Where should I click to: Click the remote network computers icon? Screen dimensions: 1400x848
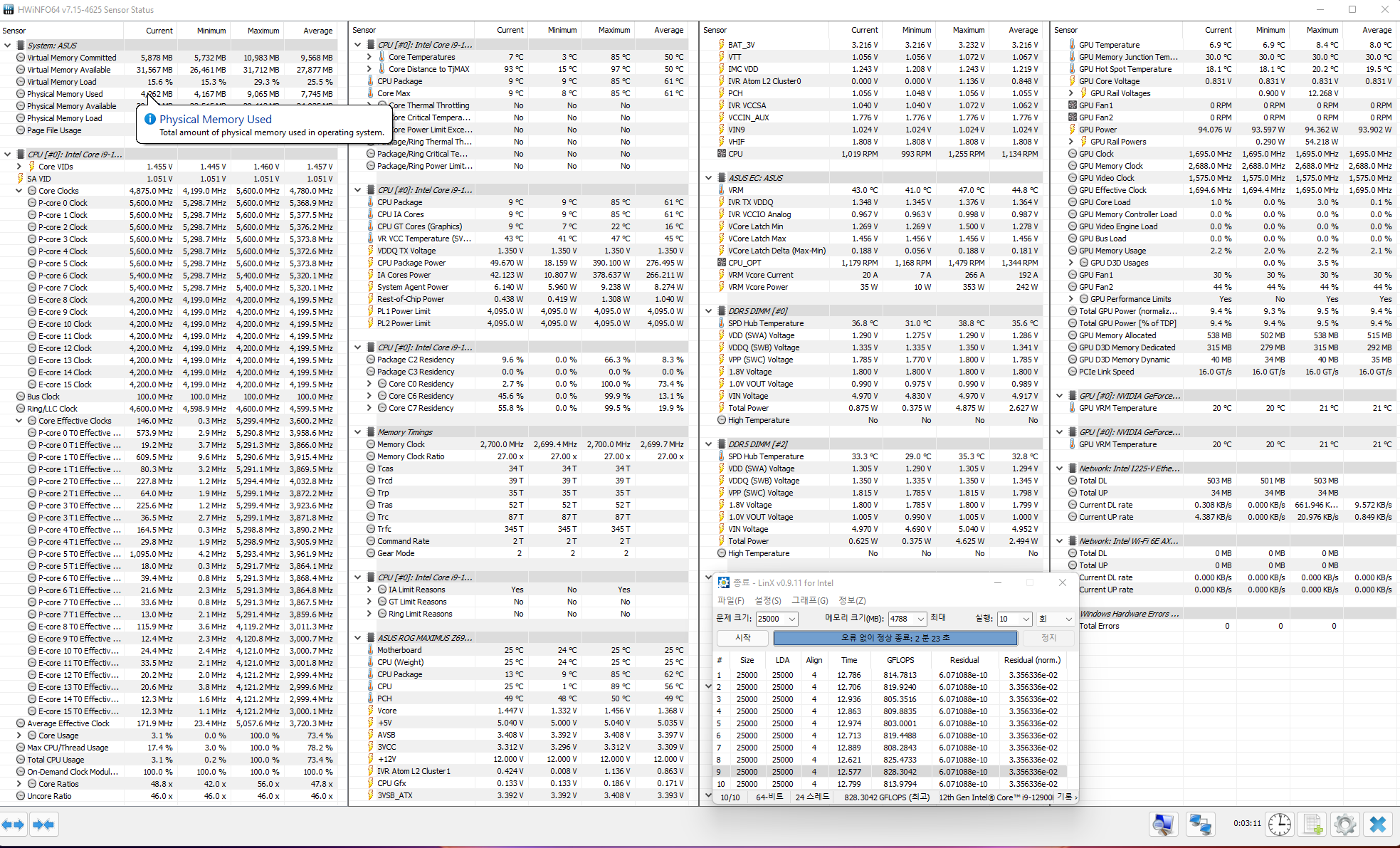click(1200, 825)
